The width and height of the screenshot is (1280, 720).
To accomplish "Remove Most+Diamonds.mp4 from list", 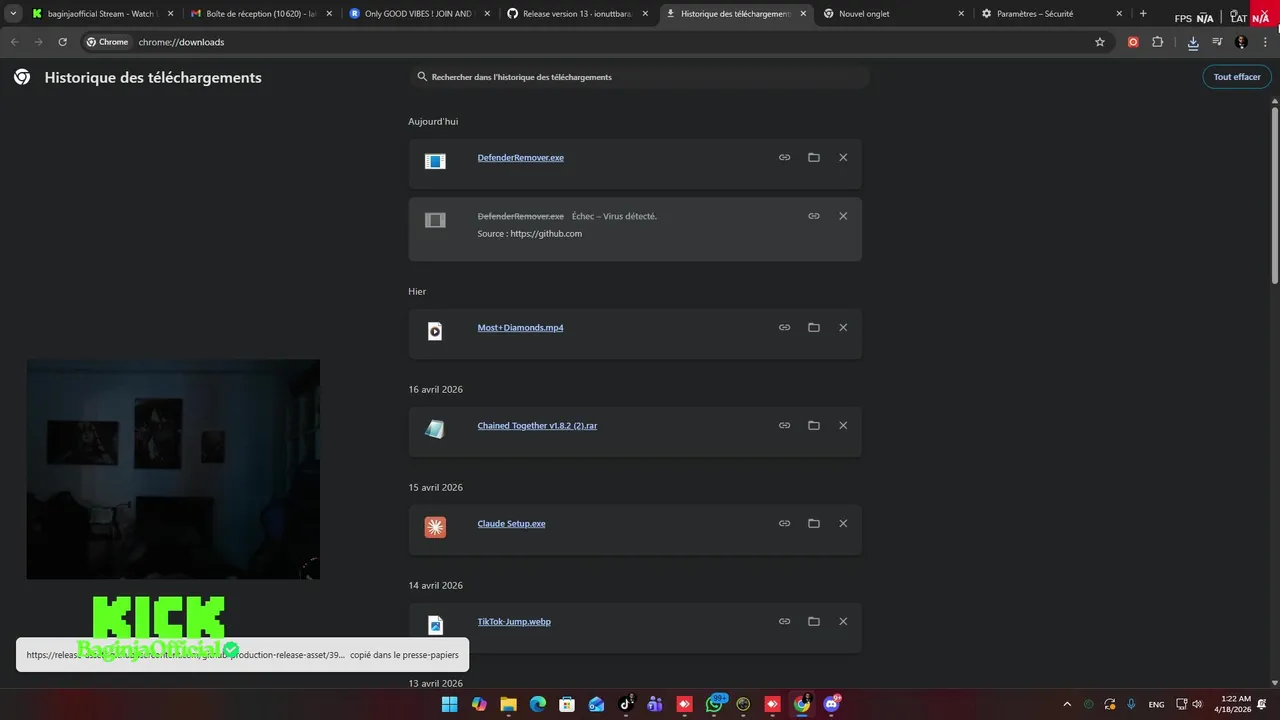I will click(x=843, y=328).
